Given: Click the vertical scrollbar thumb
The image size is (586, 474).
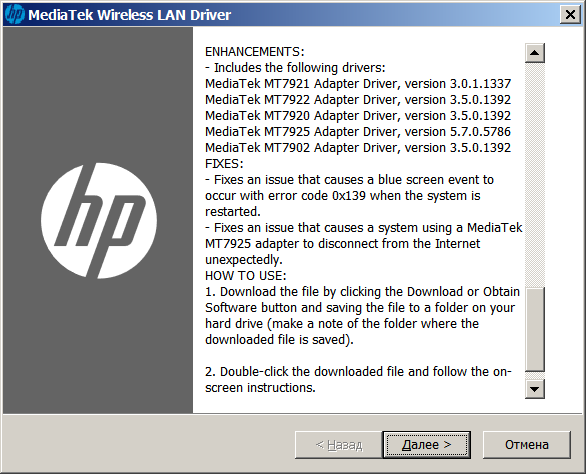Looking at the screenshot, I should pos(534,329).
